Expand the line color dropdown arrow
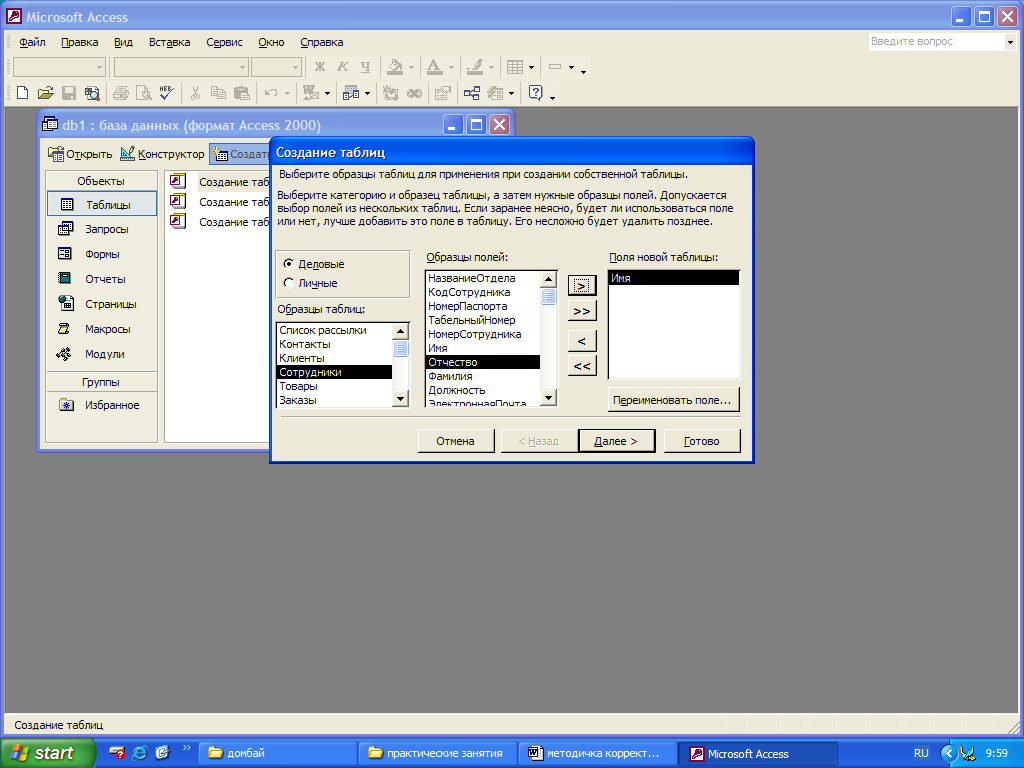Viewport: 1024px width, 768px height. 491,67
